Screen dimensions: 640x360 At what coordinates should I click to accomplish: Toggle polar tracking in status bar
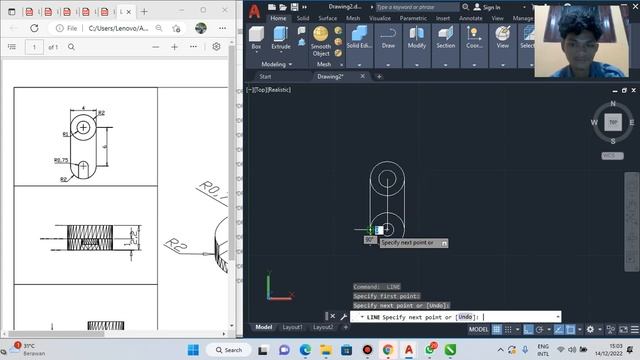pyautogui.click(x=540, y=329)
